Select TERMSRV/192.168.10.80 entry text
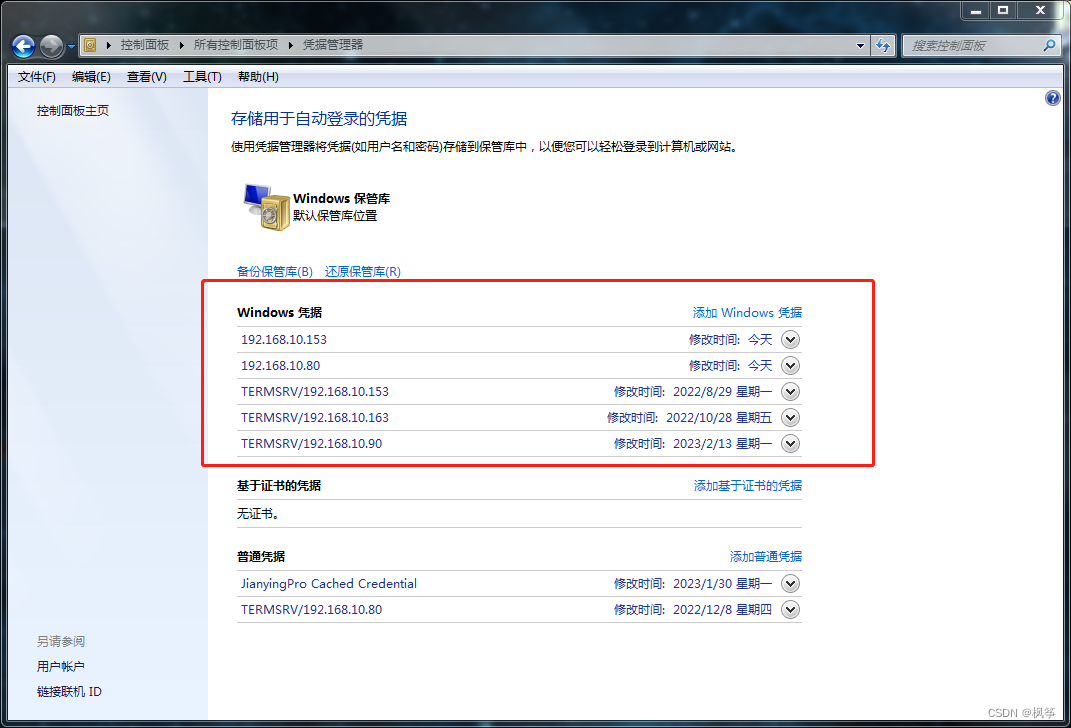 [311, 609]
